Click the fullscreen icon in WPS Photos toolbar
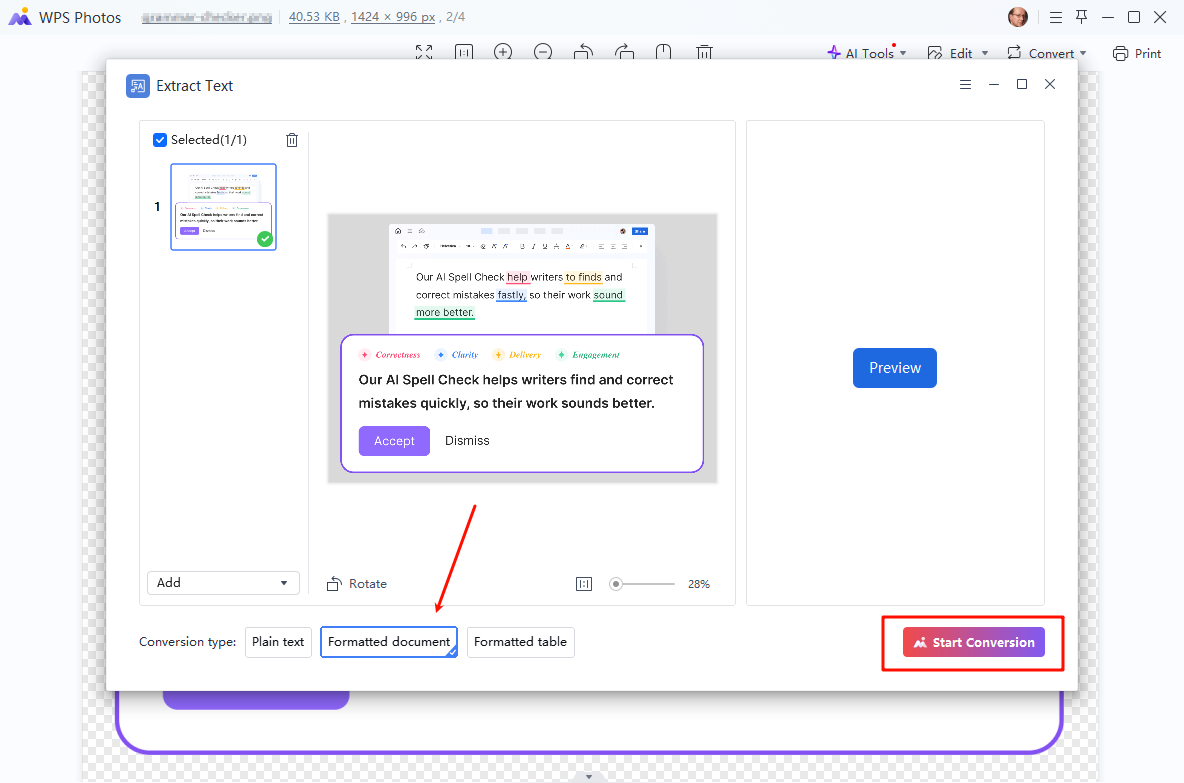The image size is (1184, 783). (424, 52)
